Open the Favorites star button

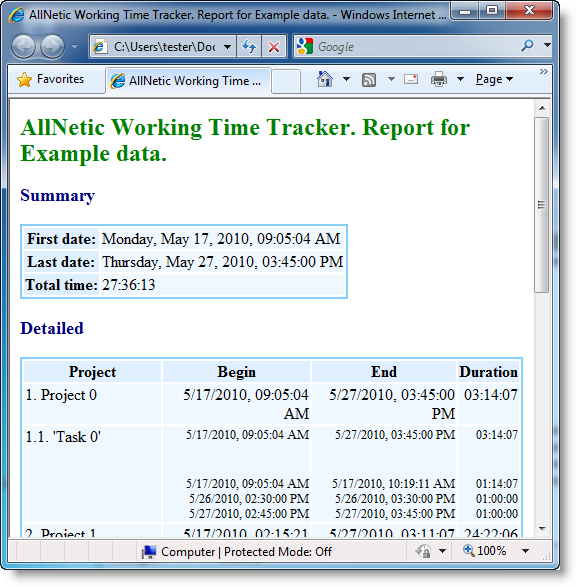coord(51,79)
